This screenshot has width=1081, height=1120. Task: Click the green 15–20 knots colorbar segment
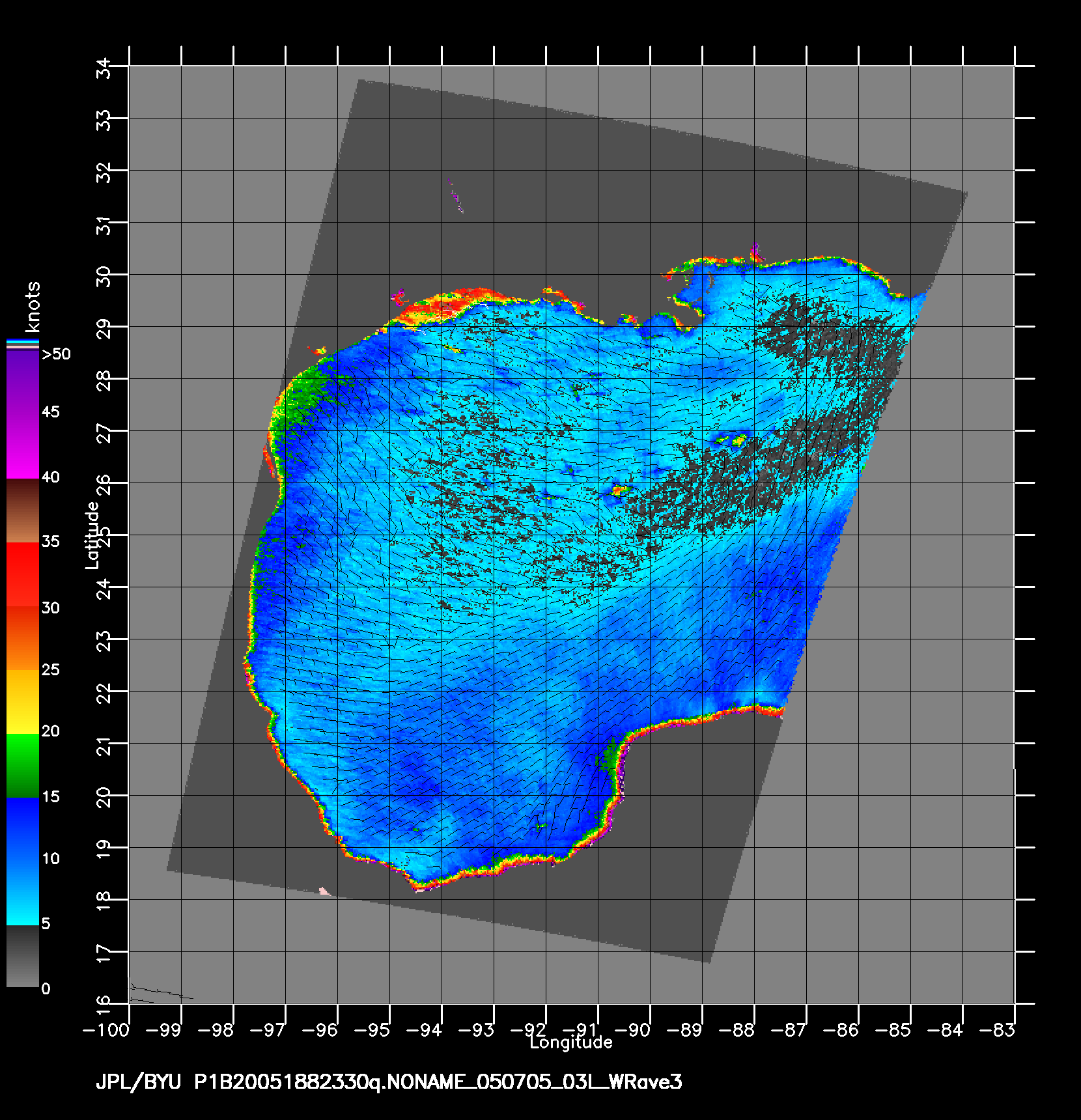(23, 766)
